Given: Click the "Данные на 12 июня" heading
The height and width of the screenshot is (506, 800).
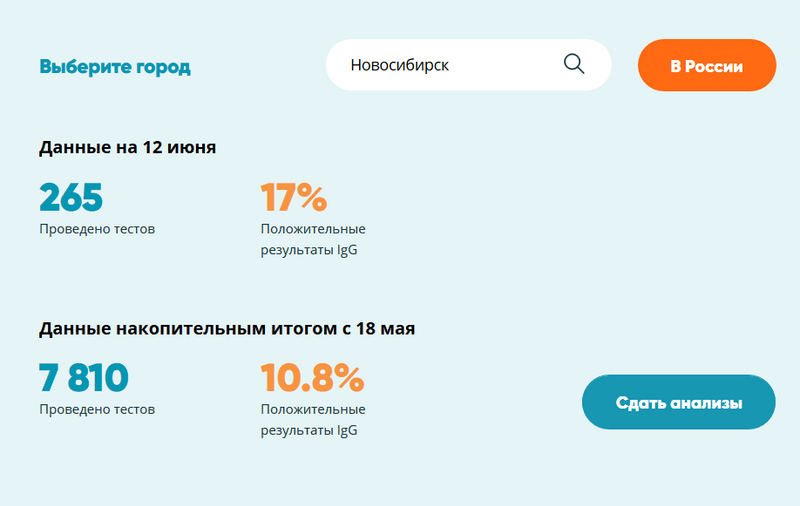Looking at the screenshot, I should pyautogui.click(x=128, y=148).
